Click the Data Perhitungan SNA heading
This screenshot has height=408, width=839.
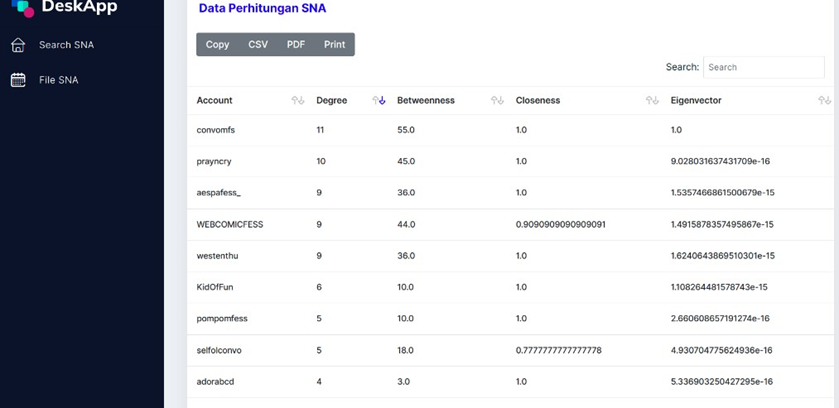(262, 9)
